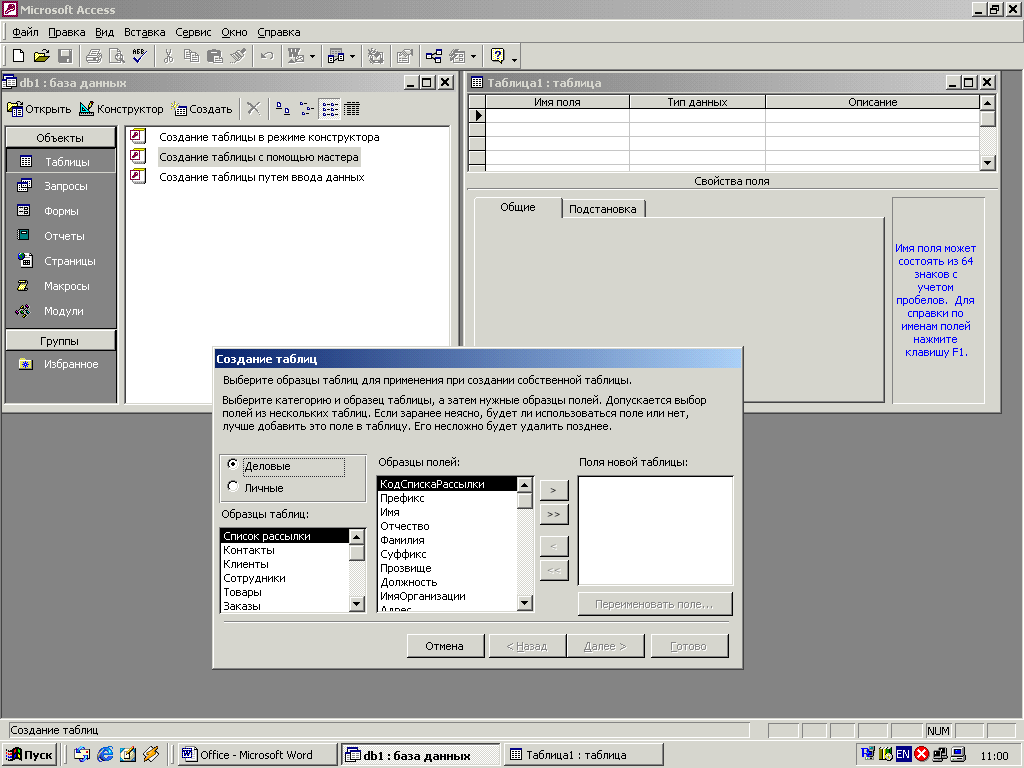Click the Save diskette toolbar icon

pyautogui.click(x=65, y=57)
